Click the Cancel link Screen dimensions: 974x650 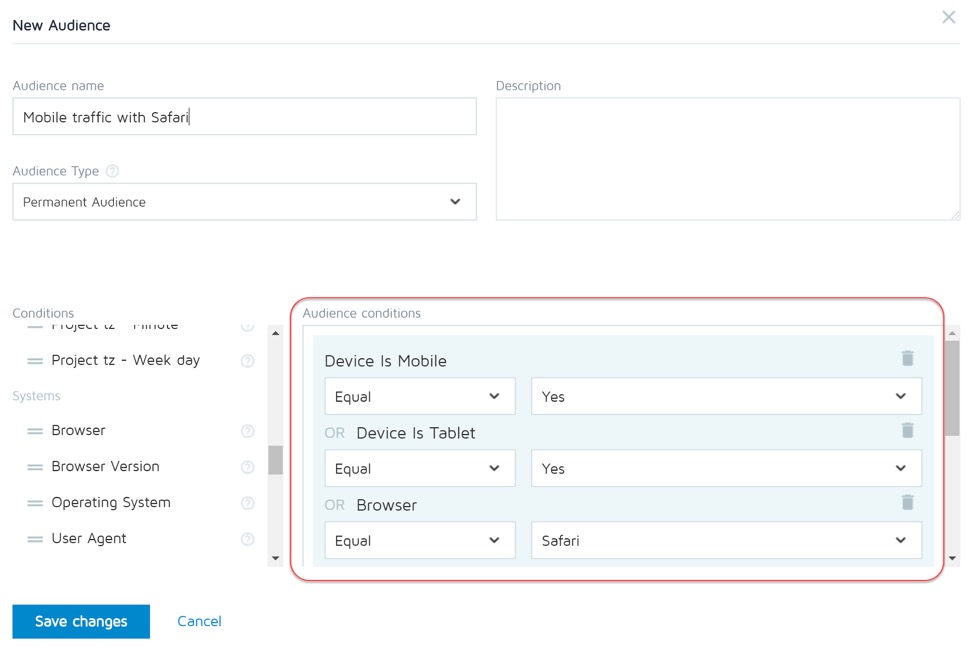199,621
